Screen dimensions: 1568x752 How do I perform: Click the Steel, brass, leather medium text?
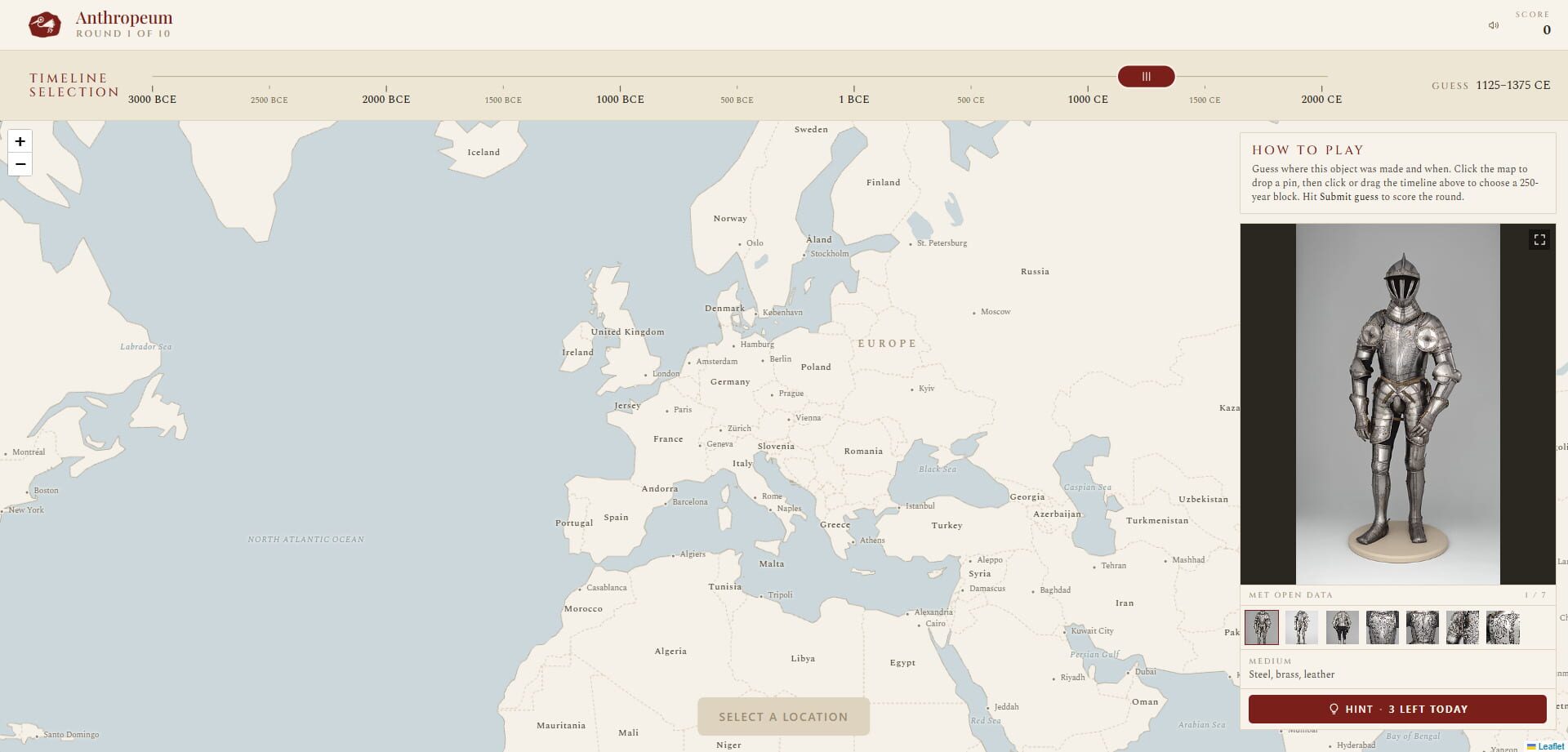1291,674
